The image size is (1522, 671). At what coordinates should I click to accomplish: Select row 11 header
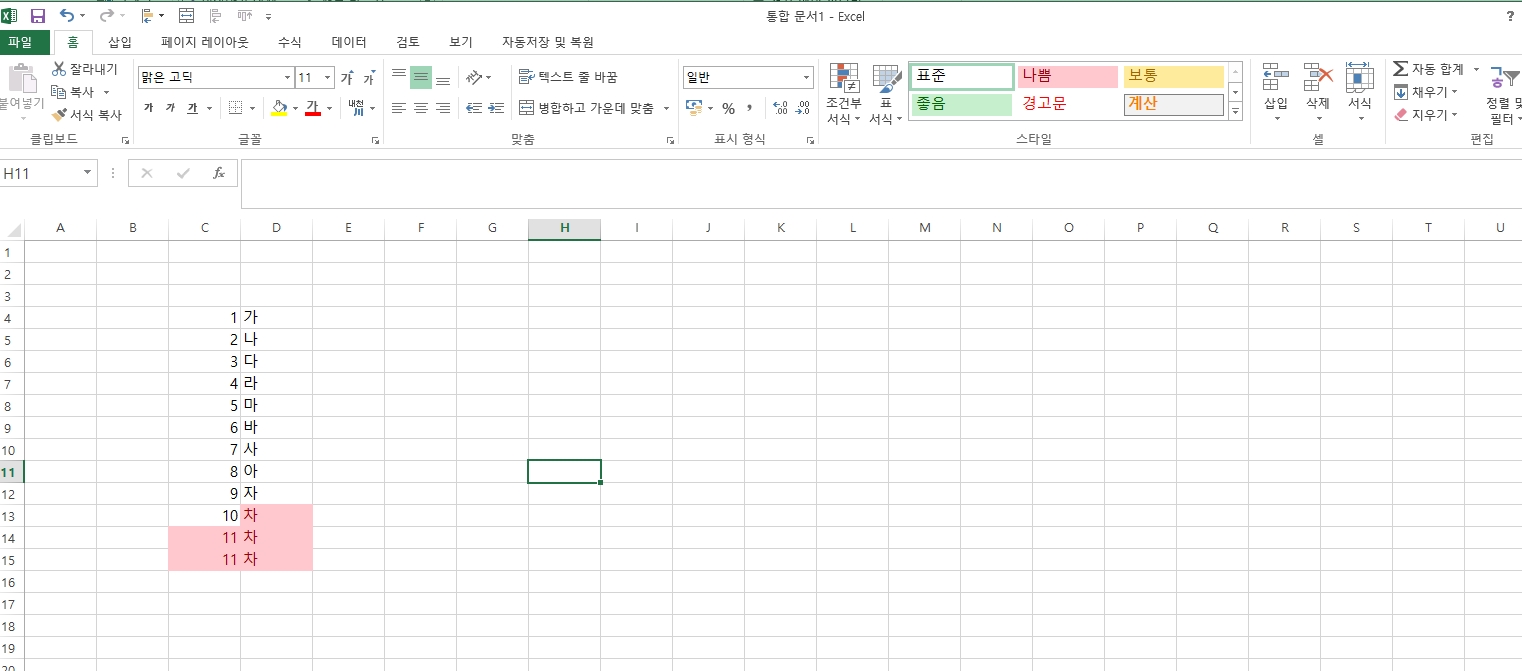[x=11, y=472]
